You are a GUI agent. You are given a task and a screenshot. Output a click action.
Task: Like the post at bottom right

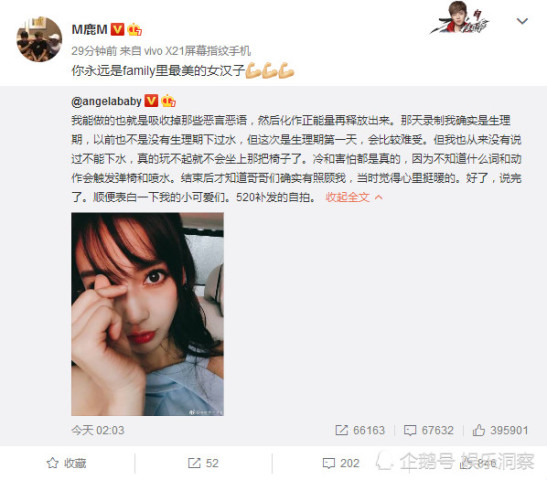[478, 463]
